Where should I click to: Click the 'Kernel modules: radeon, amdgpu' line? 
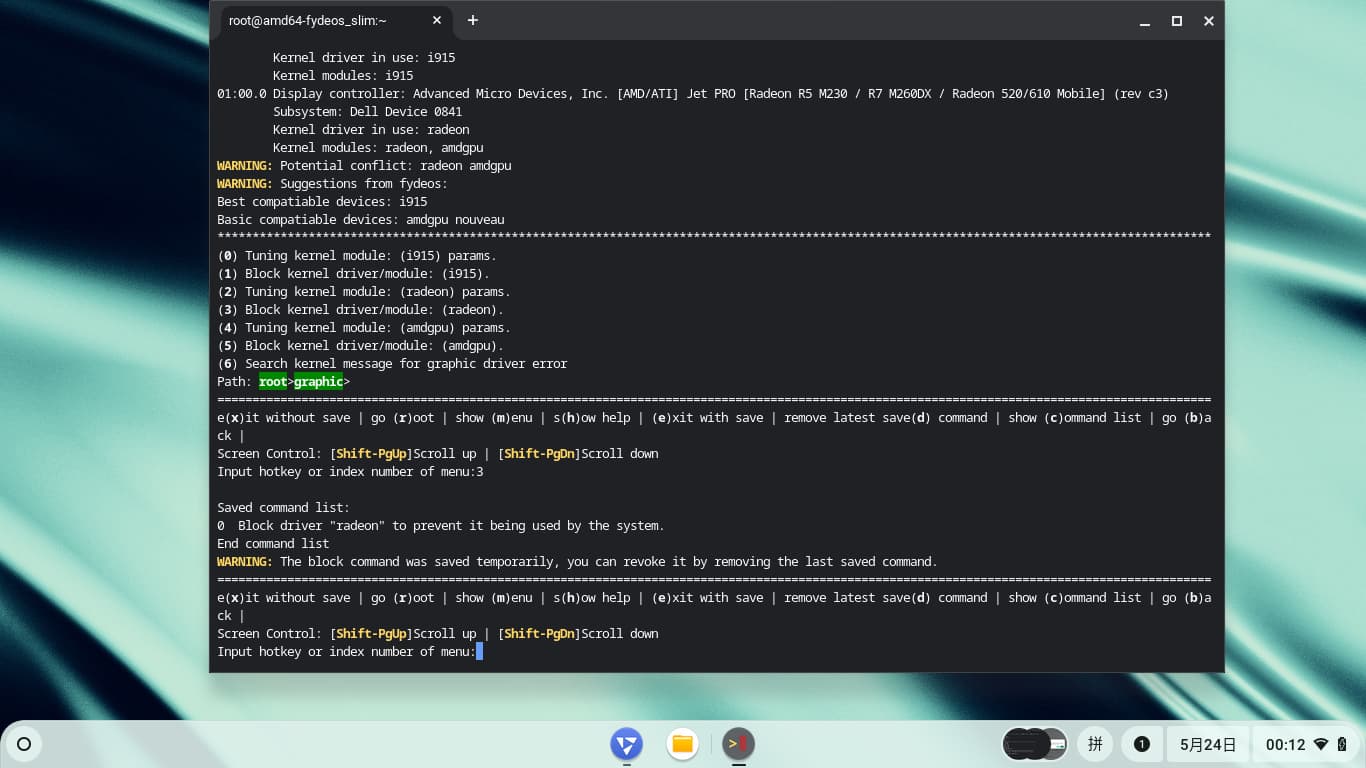pyautogui.click(x=378, y=148)
